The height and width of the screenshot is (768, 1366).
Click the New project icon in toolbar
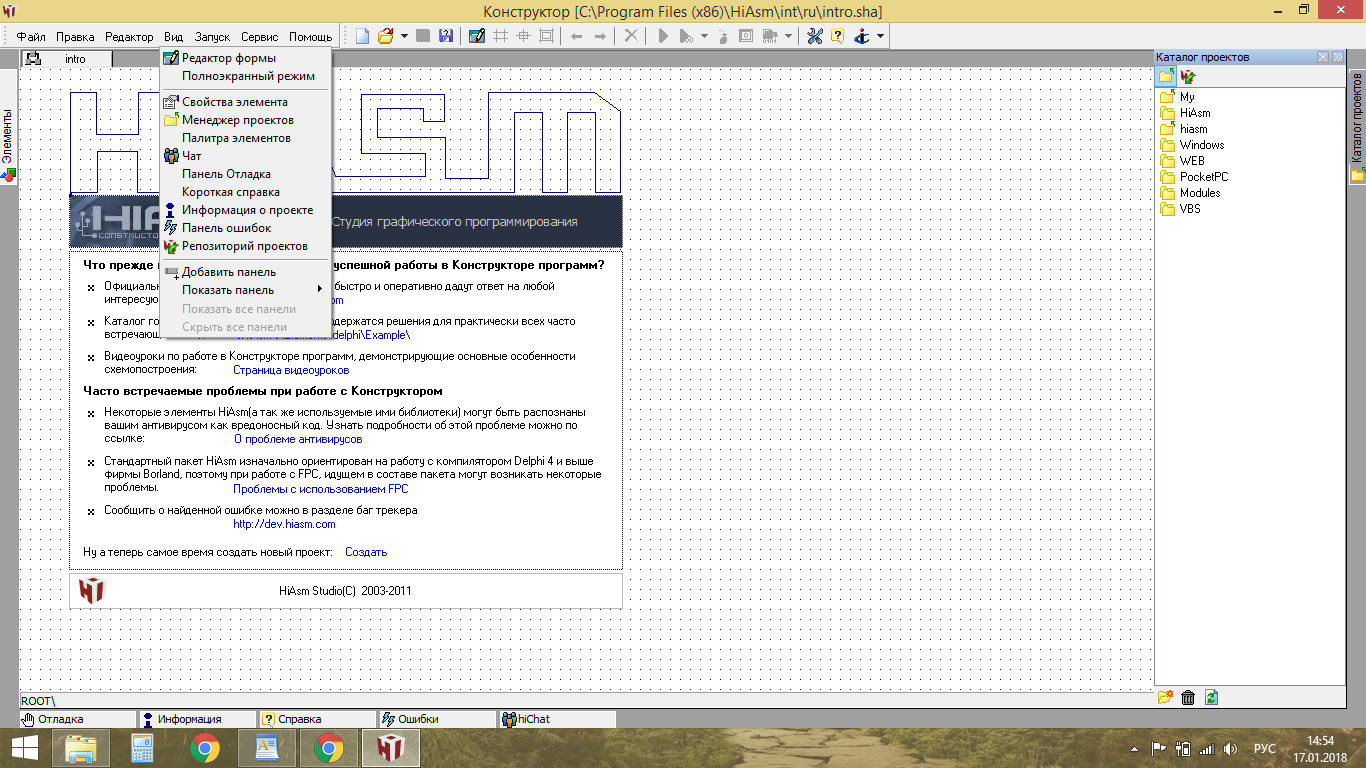point(362,36)
